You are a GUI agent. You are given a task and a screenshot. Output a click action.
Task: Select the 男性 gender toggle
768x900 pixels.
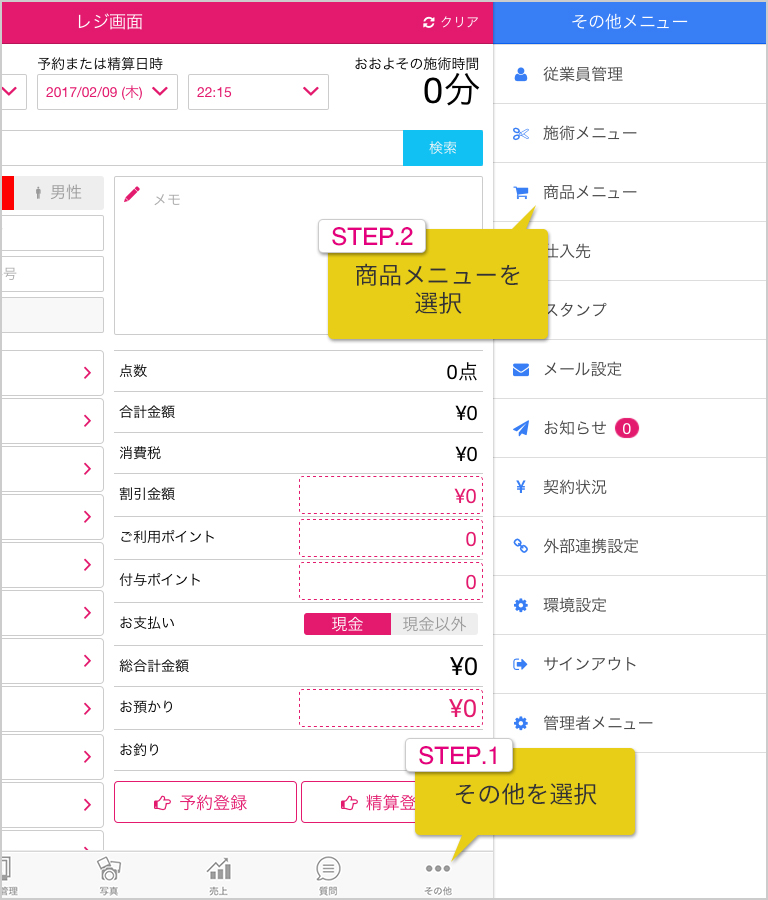tap(59, 193)
